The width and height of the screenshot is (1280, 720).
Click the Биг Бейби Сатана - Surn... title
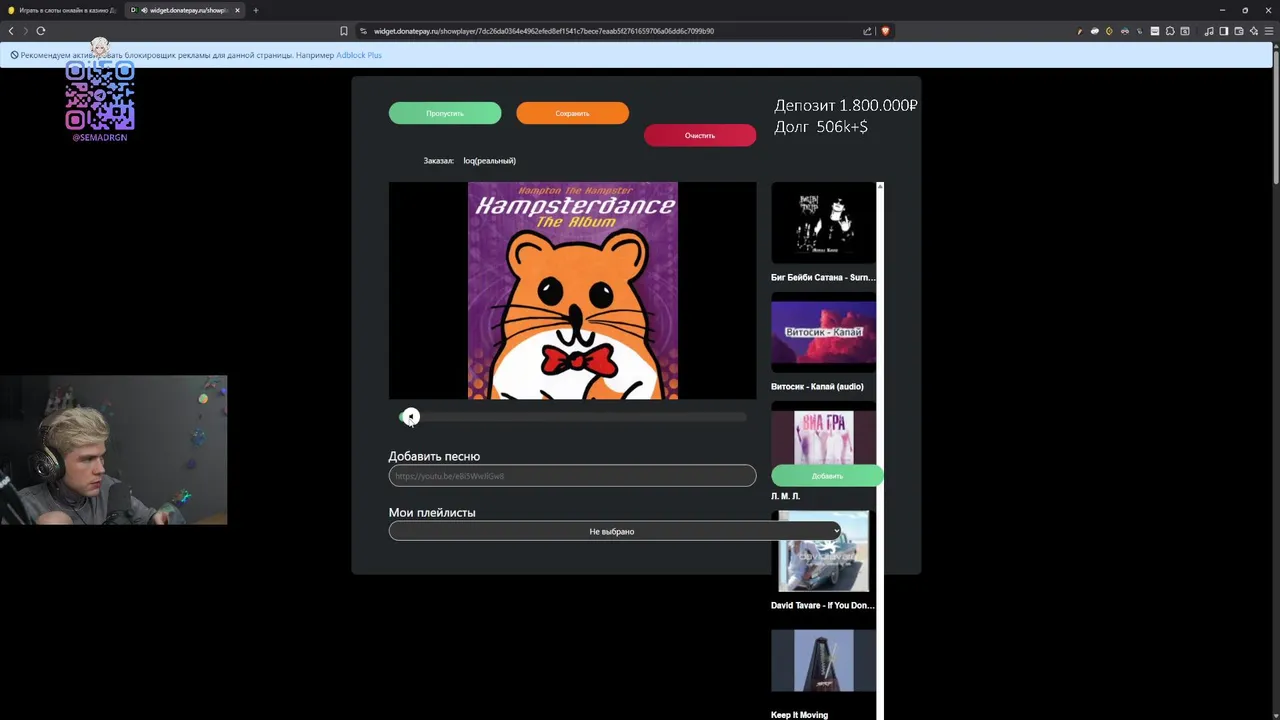pos(823,278)
